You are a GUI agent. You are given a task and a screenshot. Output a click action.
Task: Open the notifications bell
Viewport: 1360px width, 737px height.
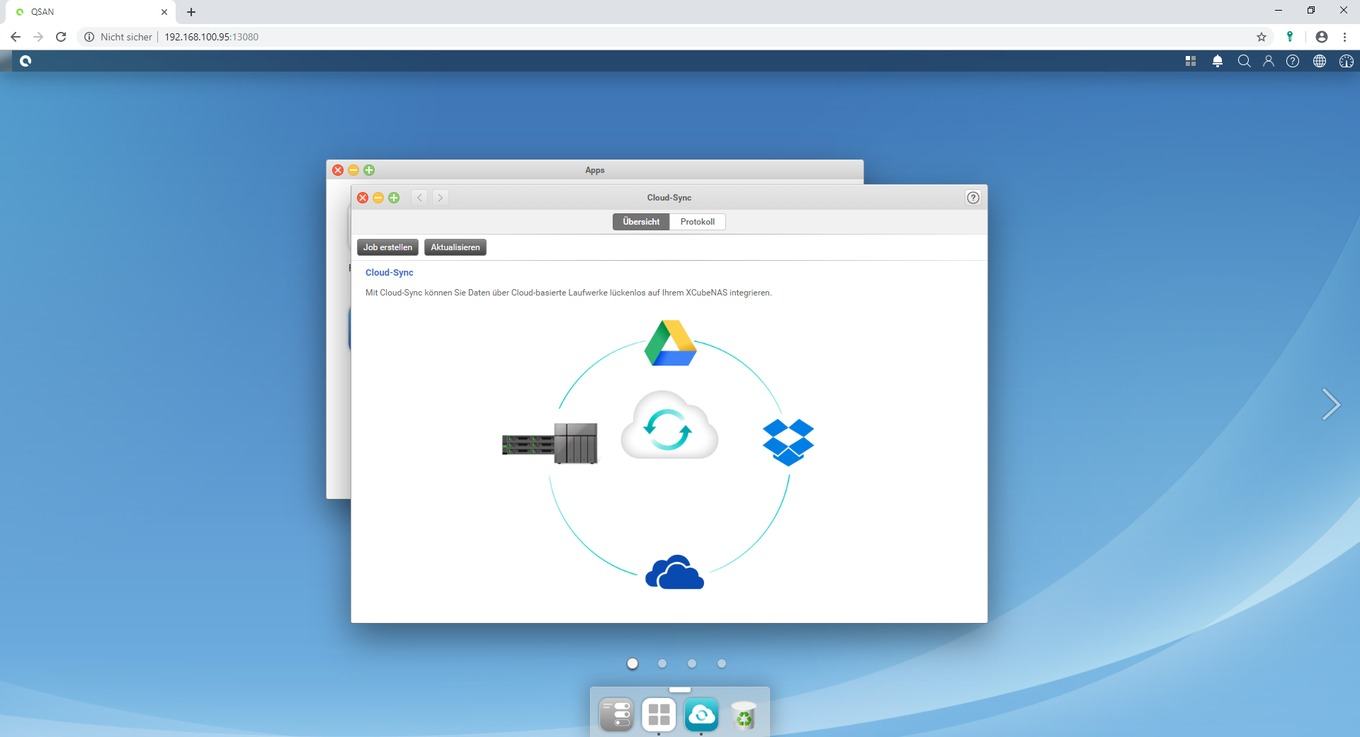pyautogui.click(x=1217, y=61)
